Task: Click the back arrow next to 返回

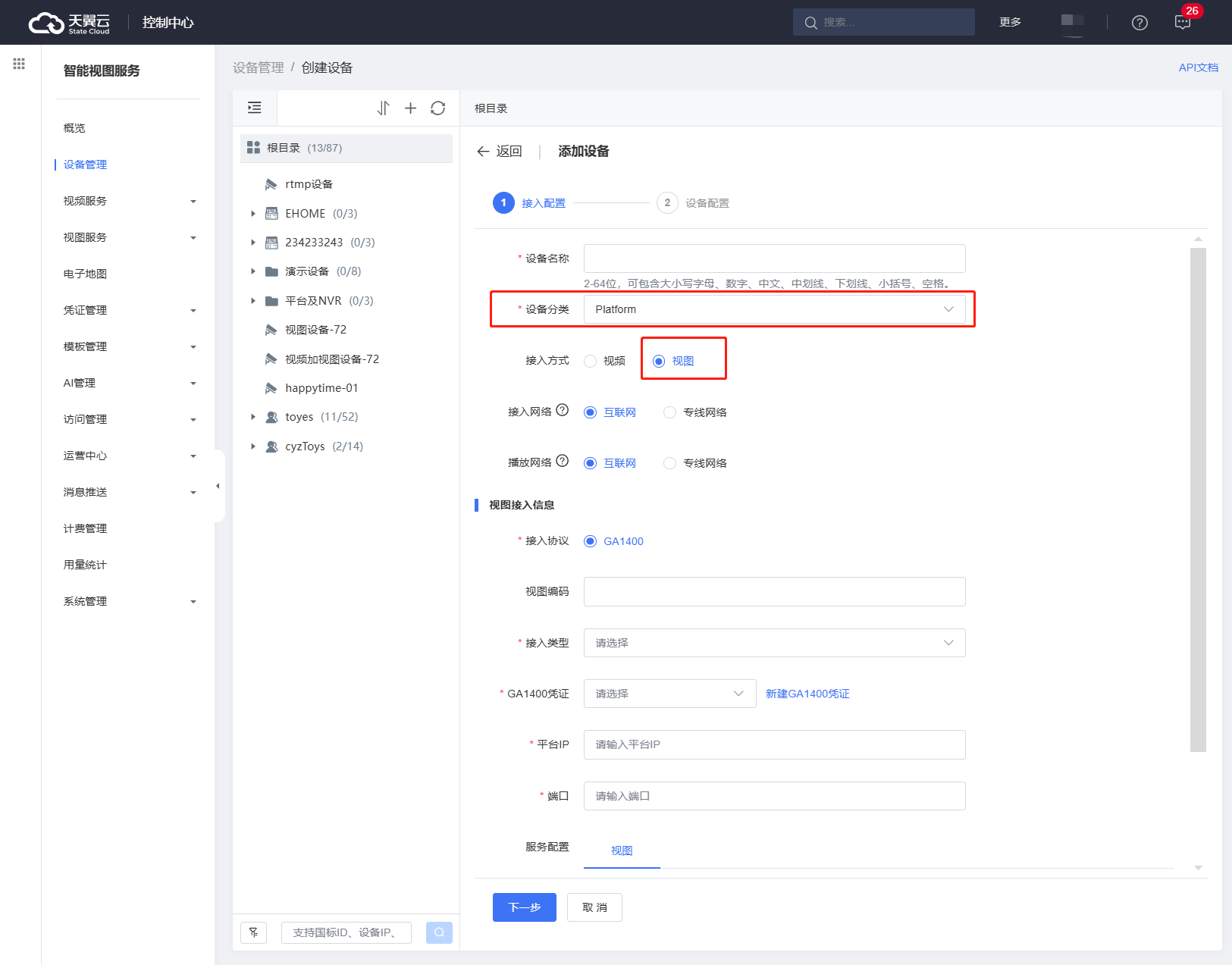Action: point(483,152)
